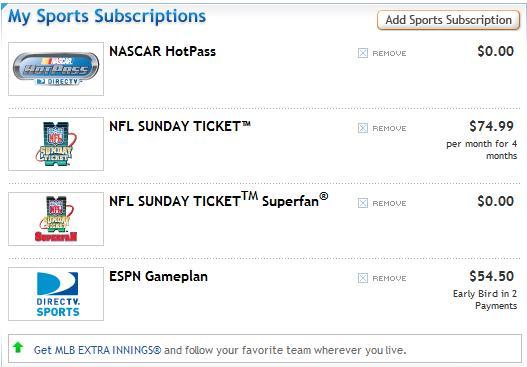
Task: Open the Get MLB EXTRA INNINGS promo link
Action: [220, 350]
